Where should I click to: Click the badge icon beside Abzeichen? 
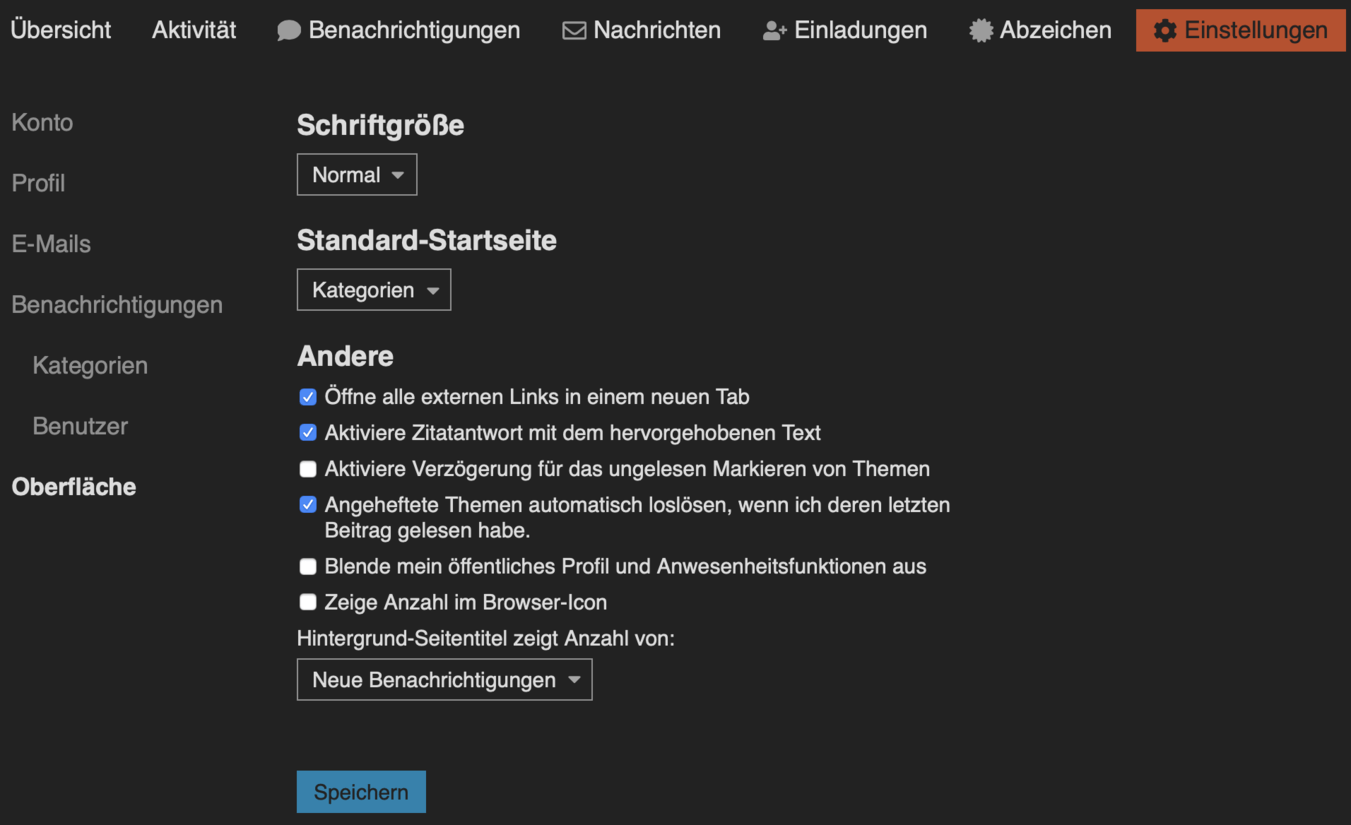(x=981, y=31)
